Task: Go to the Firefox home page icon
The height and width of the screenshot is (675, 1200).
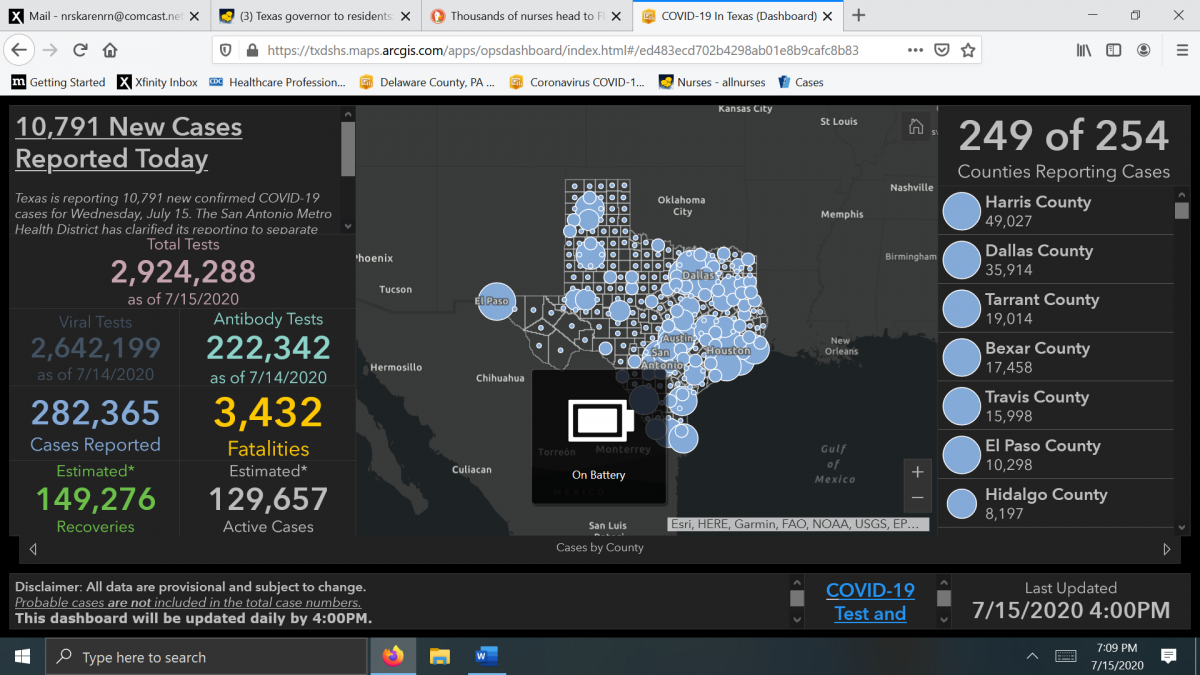Action: [110, 50]
